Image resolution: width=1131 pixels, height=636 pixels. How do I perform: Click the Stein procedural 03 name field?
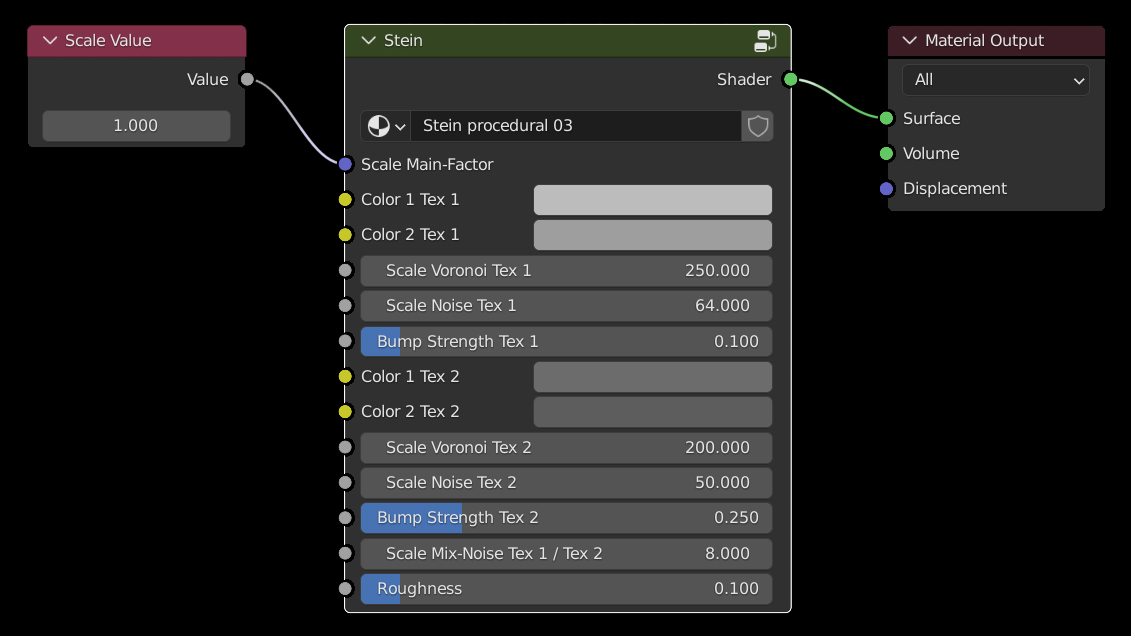575,126
